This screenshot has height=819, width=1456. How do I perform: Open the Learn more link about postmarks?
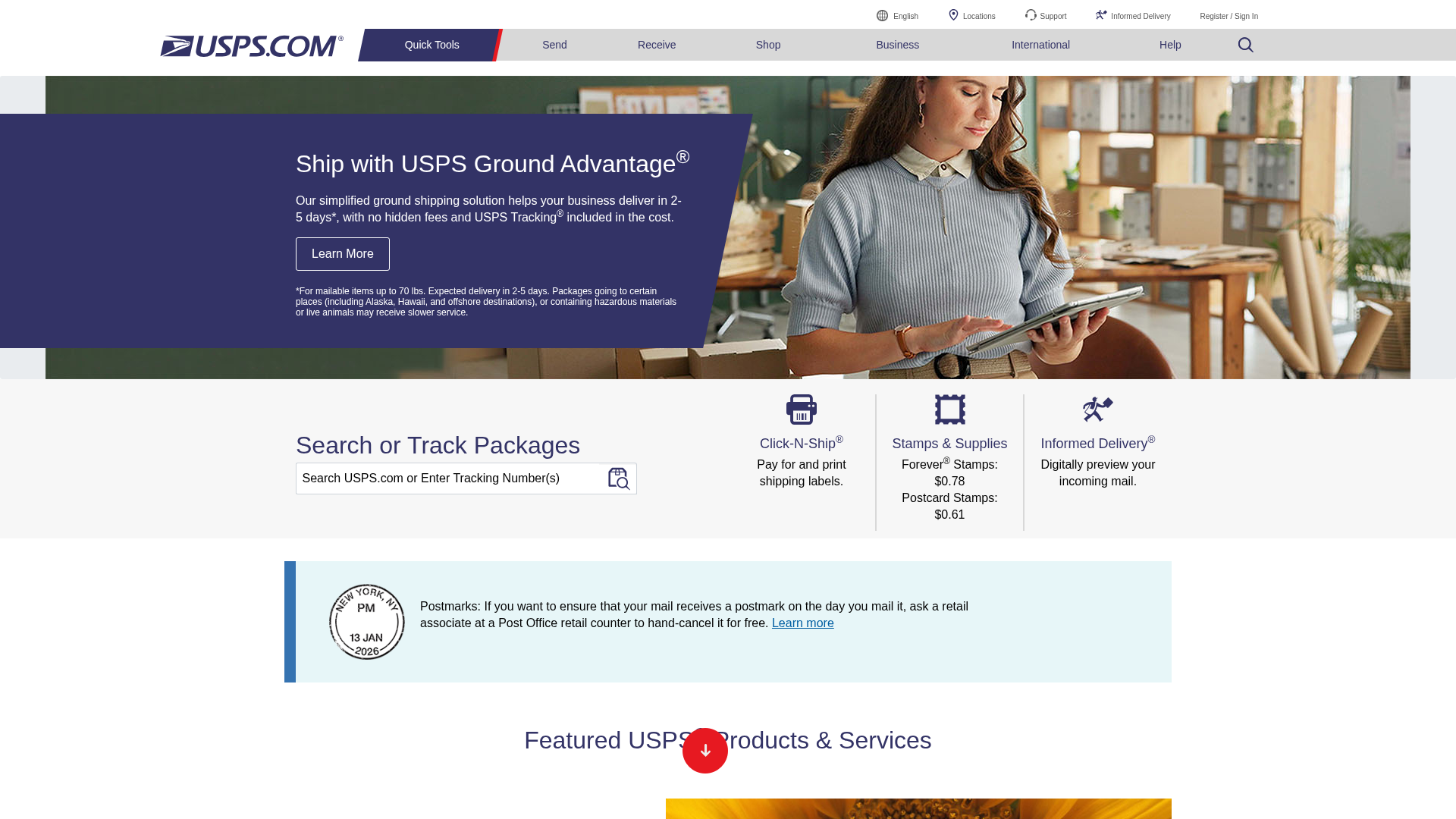point(802,623)
